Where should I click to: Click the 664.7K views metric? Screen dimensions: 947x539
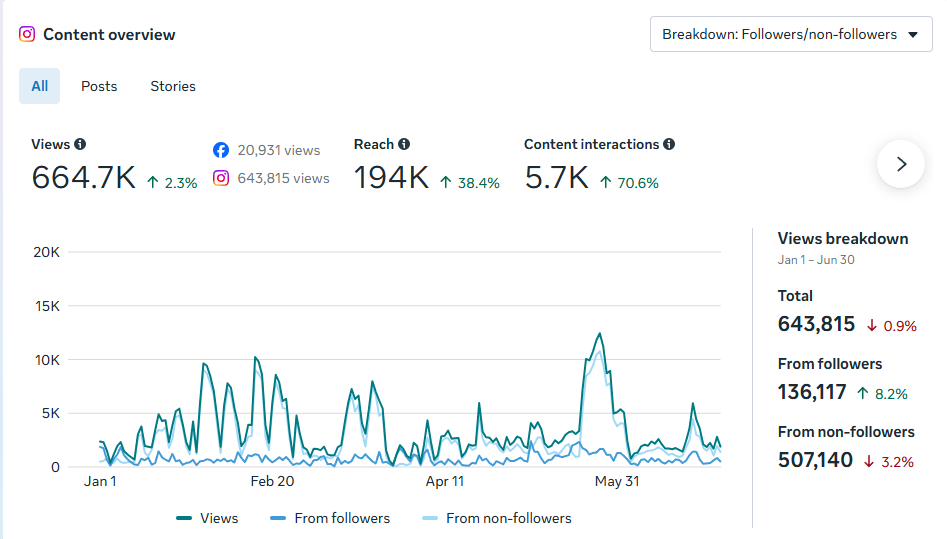coord(83,178)
